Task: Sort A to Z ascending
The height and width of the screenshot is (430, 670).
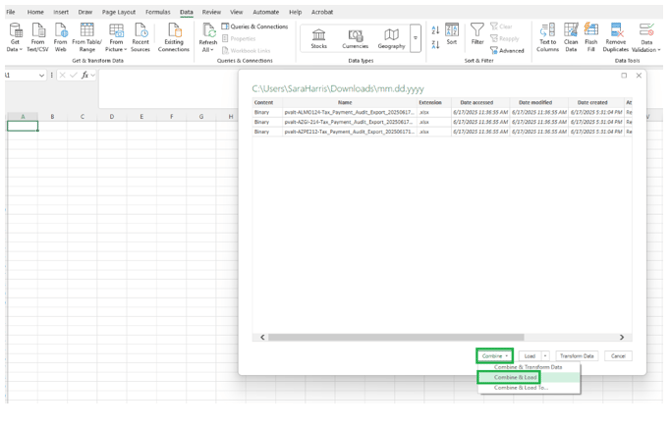Action: (435, 30)
